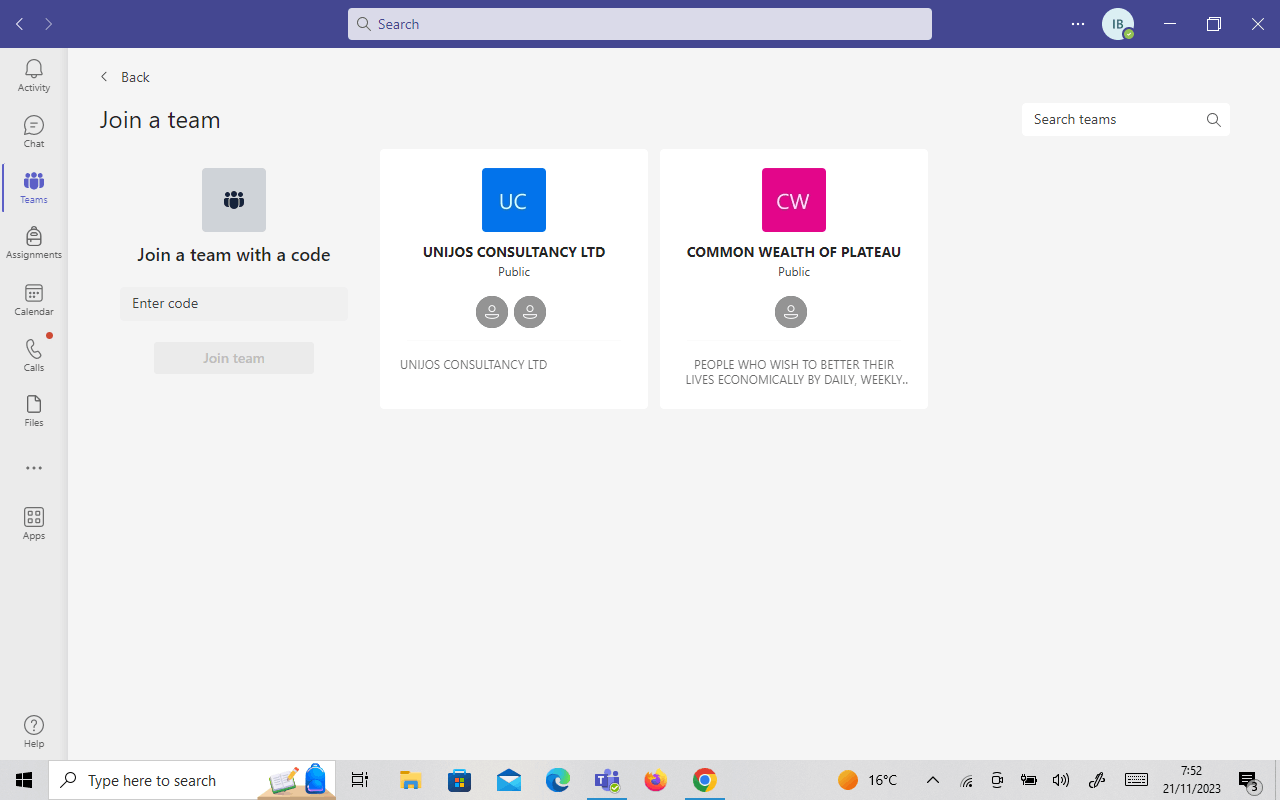
Task: Open the IB profile avatar menu
Action: 1118,24
